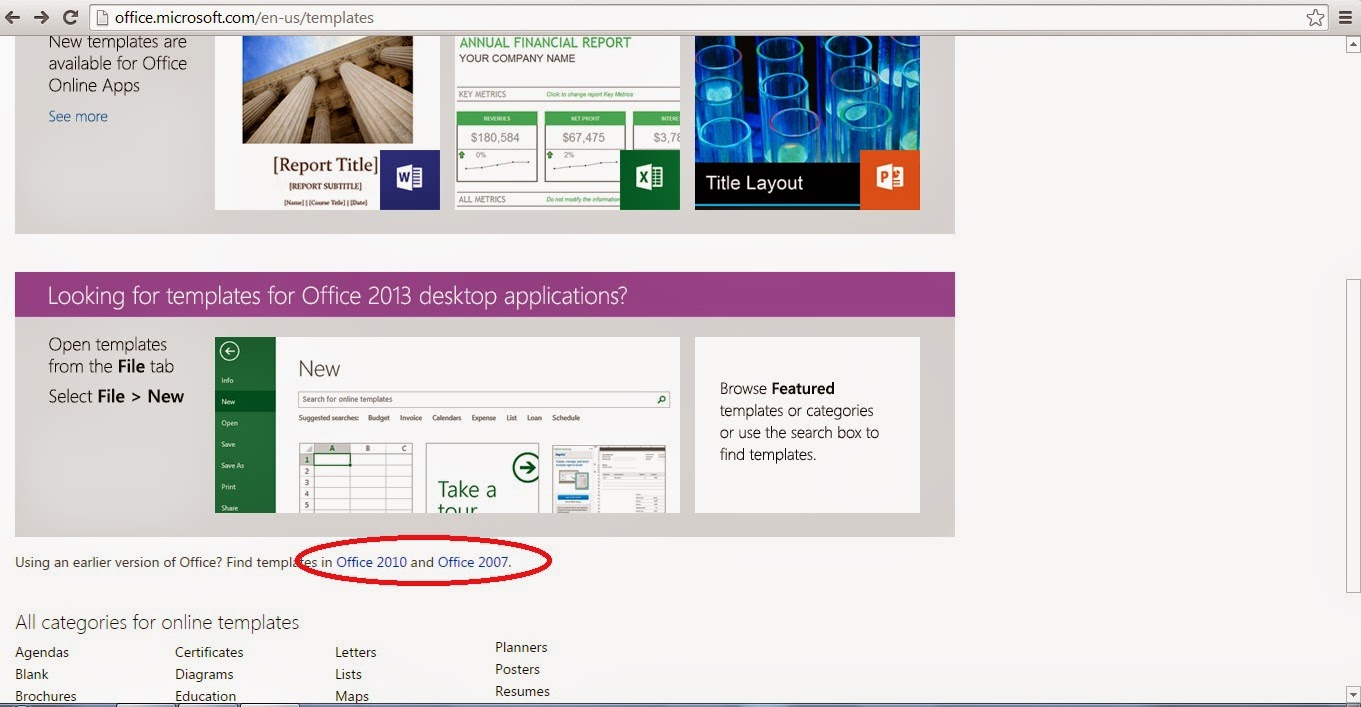1361x707 pixels.
Task: Open the Certificates category
Action: tap(209, 652)
